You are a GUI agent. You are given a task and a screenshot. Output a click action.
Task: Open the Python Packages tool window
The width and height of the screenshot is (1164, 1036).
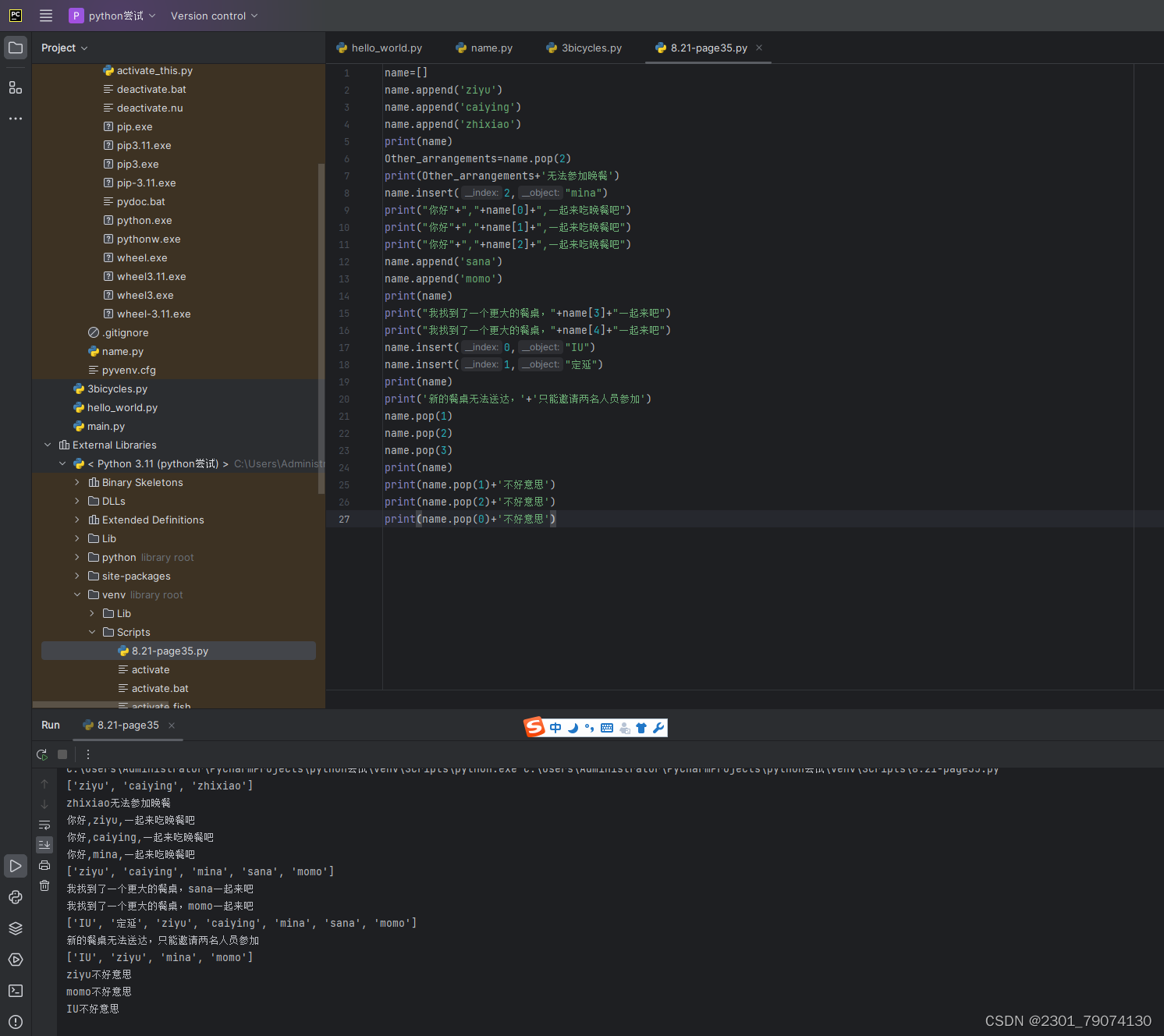[16, 897]
